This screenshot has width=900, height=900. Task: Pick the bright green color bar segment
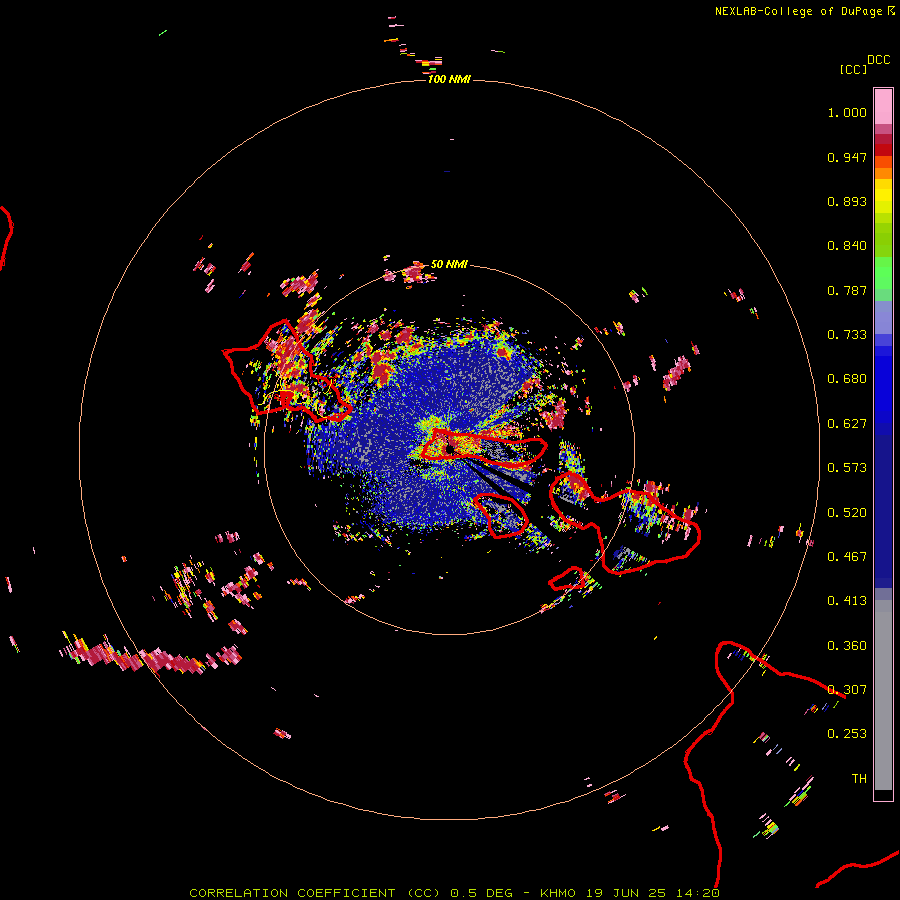[883, 273]
